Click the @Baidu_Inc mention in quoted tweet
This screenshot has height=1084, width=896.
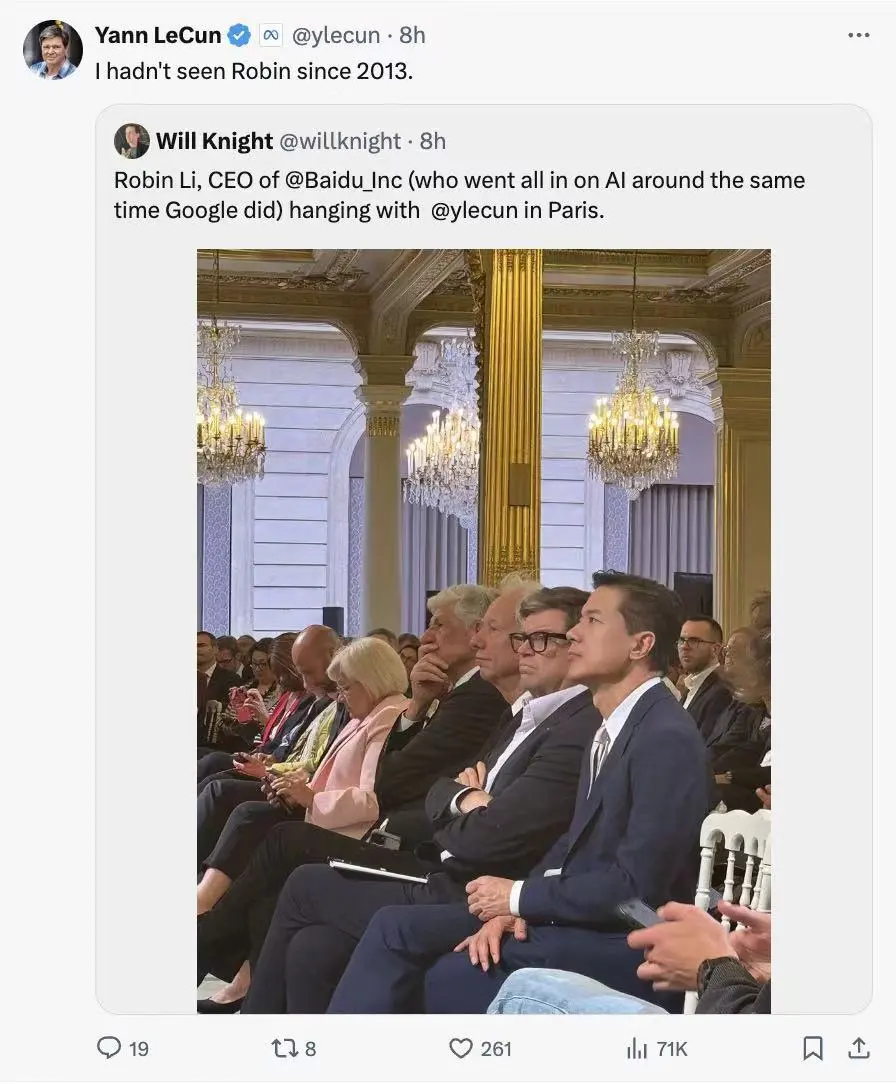[x=343, y=180]
